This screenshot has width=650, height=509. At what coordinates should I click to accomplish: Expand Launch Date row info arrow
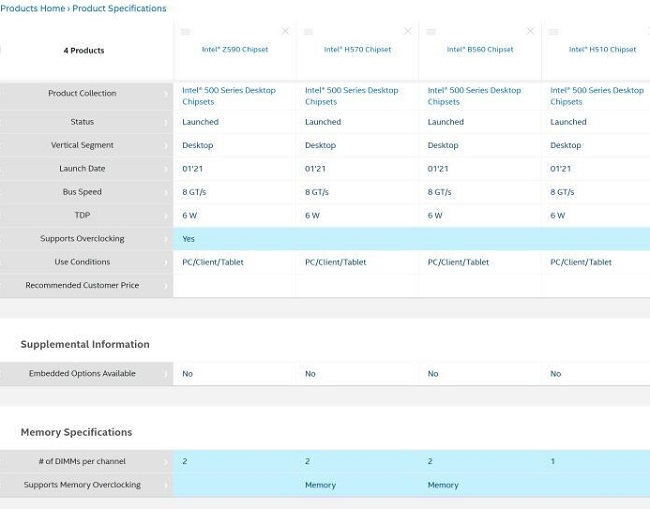166,169
